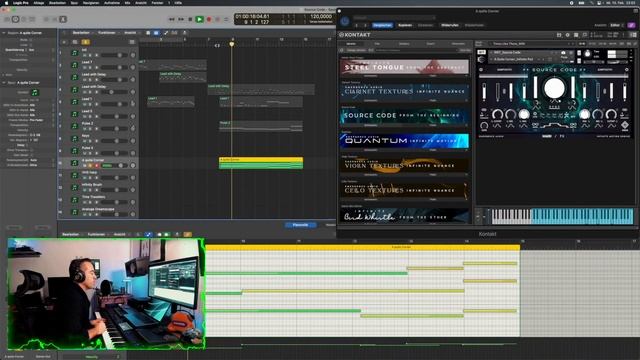640x360 pixels.
Task: Click the pencil tool in piano roll toolbar
Action: pyautogui.click(x=149, y=234)
